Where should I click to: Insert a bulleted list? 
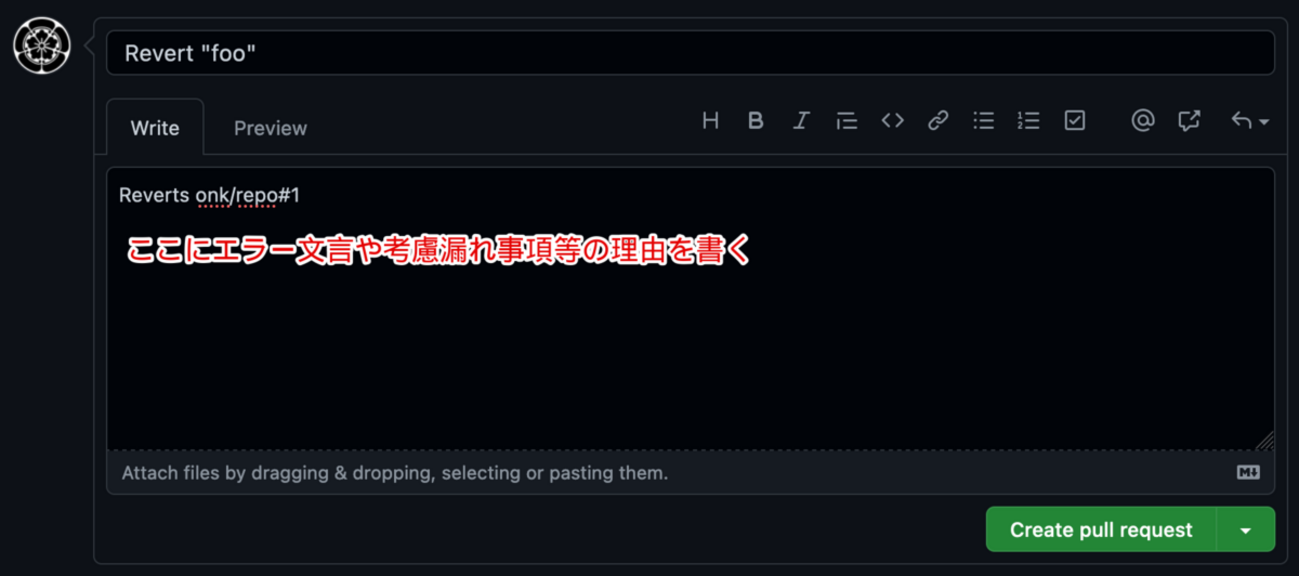(984, 121)
